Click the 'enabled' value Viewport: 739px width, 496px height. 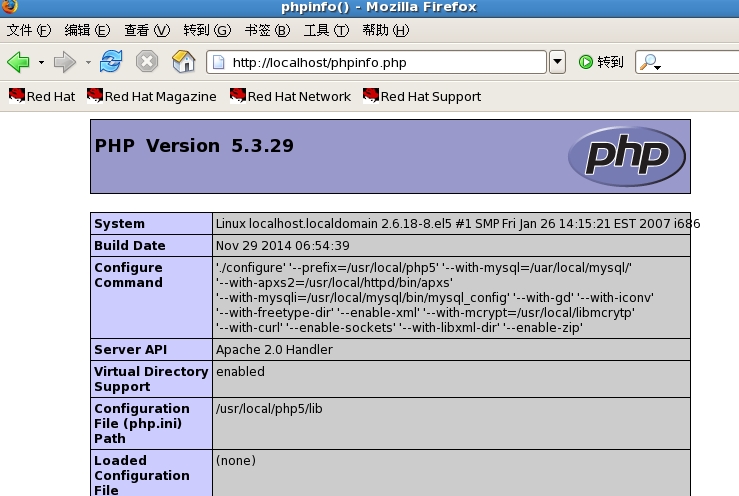tap(240, 372)
